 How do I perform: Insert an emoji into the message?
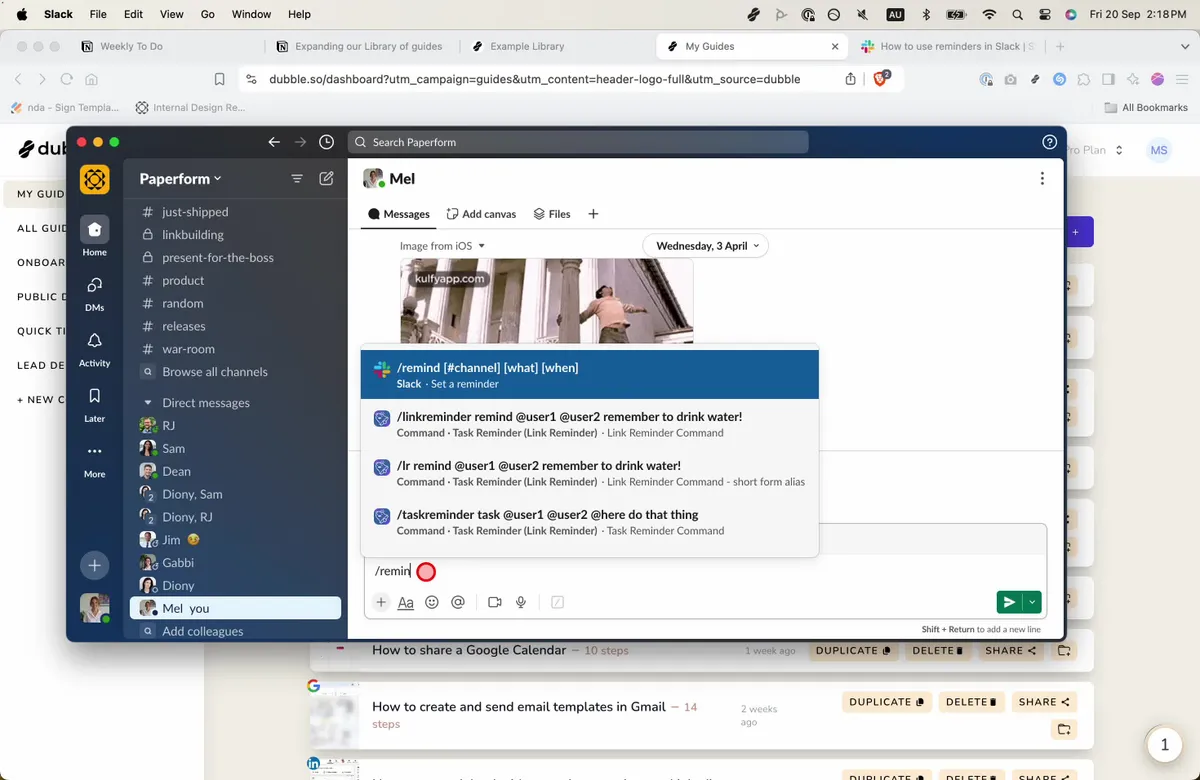point(432,601)
